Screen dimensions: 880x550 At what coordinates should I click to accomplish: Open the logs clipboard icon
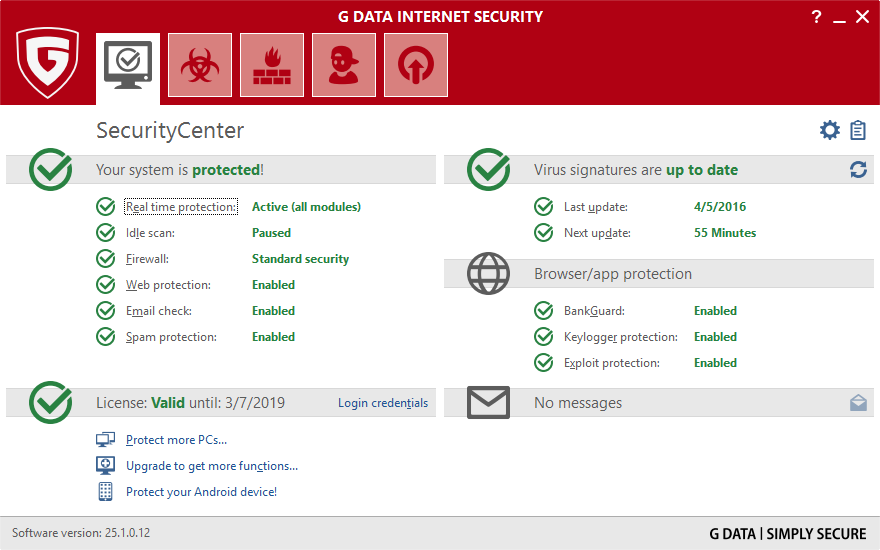(x=858, y=130)
